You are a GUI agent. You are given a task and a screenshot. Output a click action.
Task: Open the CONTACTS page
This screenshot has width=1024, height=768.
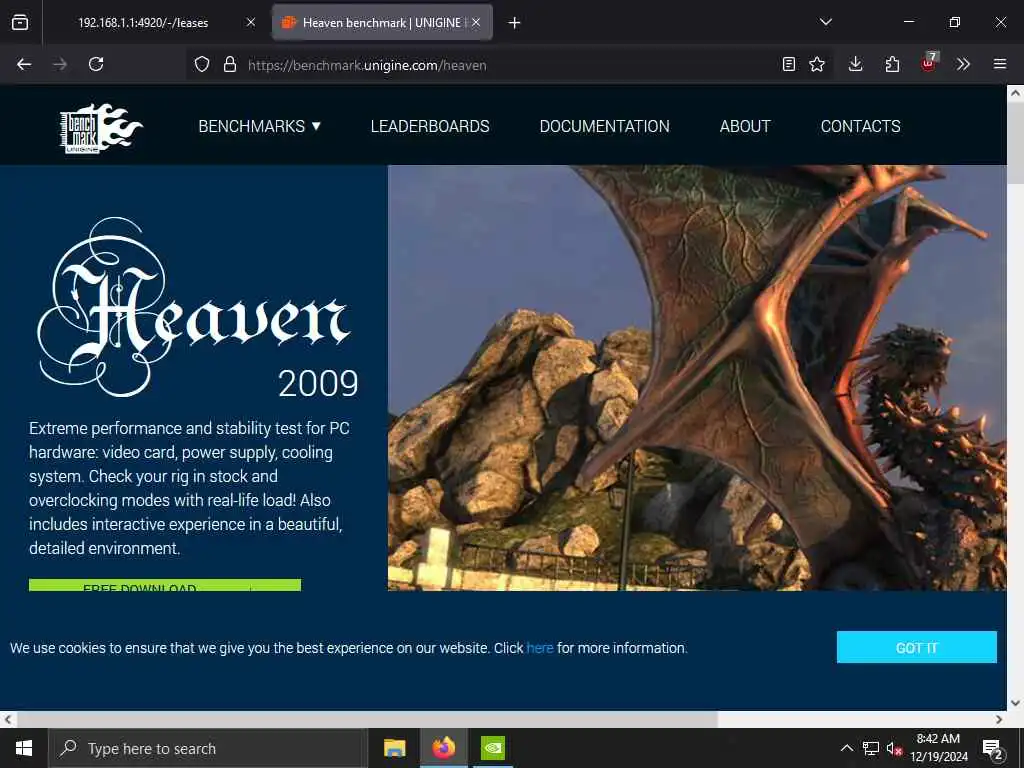860,126
